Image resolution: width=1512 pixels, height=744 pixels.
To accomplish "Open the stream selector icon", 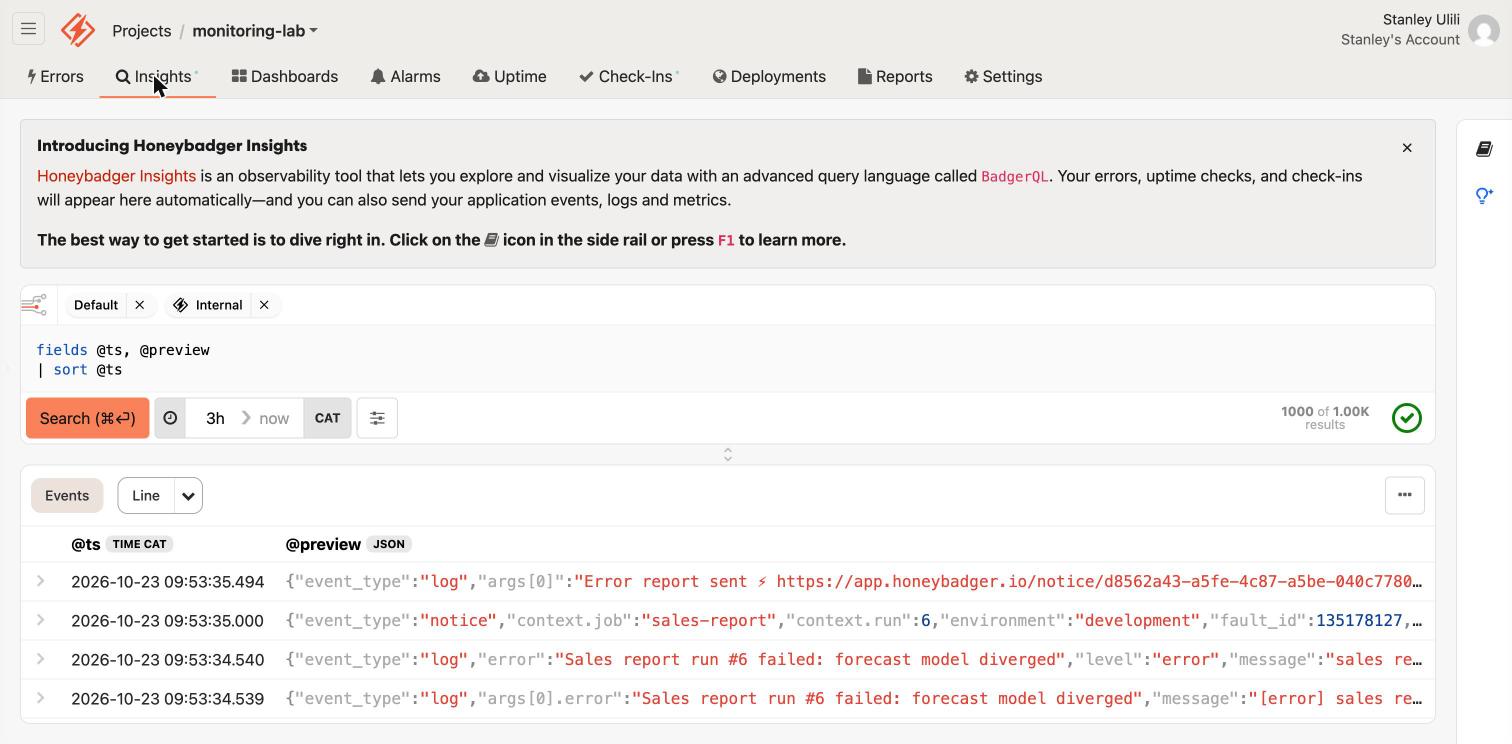I will point(34,304).
